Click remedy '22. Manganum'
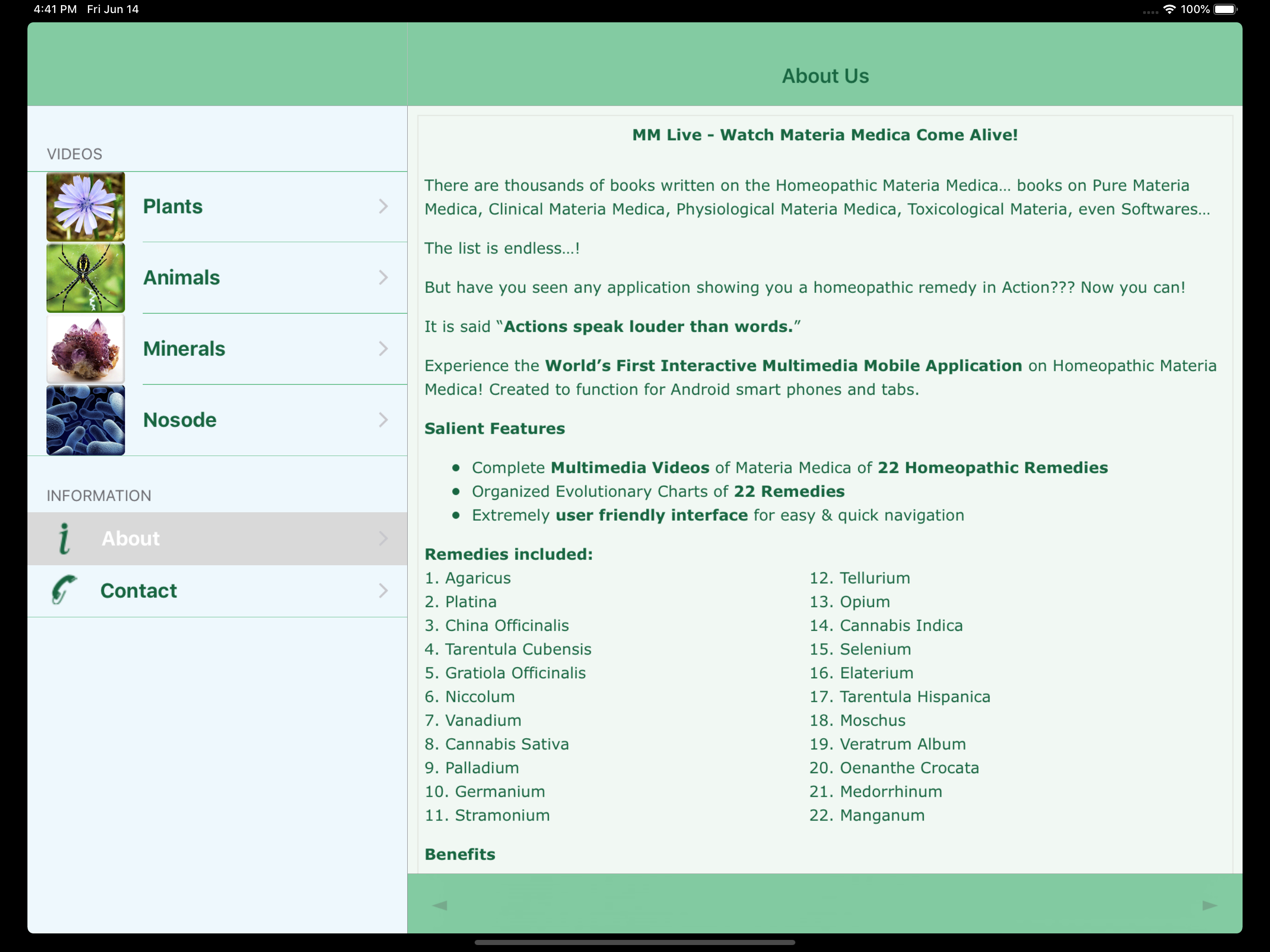1270x952 pixels. 867,815
